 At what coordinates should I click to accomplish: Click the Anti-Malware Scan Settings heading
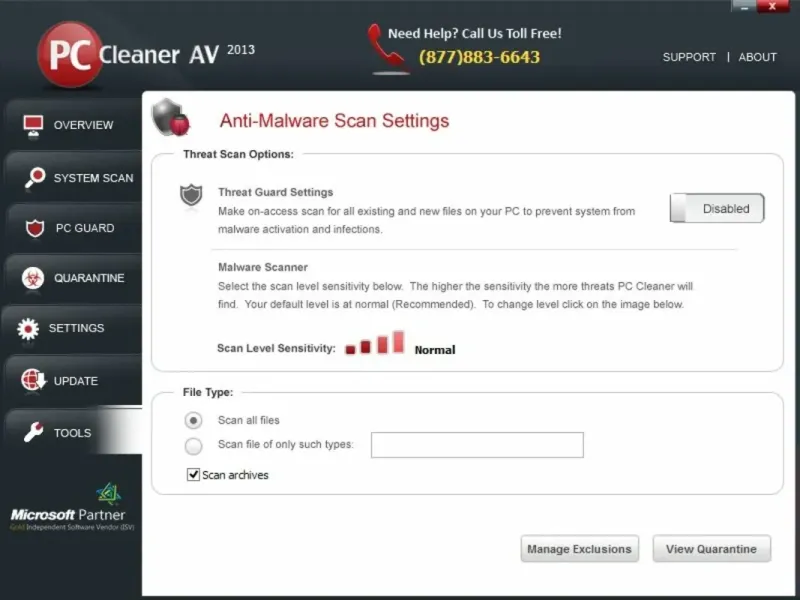335,121
